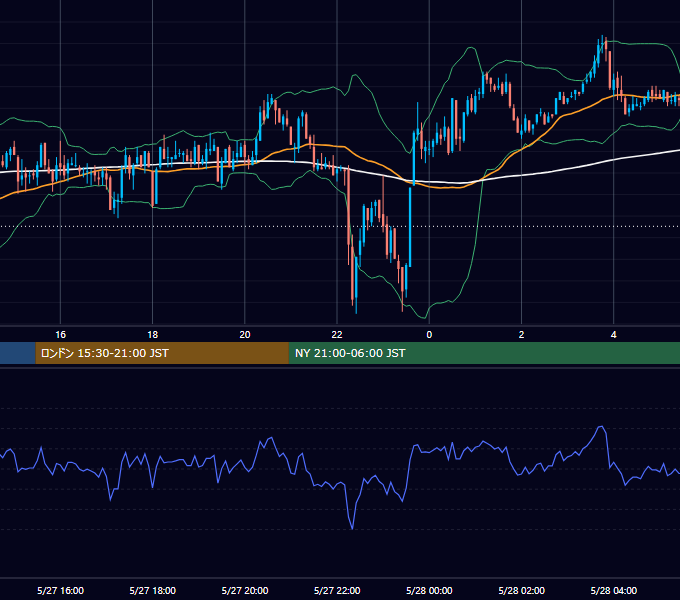Viewport: 680px width, 600px height.
Task: Click the 5/28 02:00 date label
Action: coord(521,590)
